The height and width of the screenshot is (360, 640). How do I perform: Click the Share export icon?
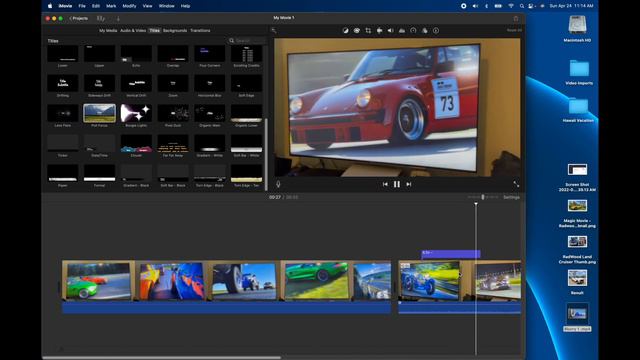pyautogui.click(x=516, y=18)
